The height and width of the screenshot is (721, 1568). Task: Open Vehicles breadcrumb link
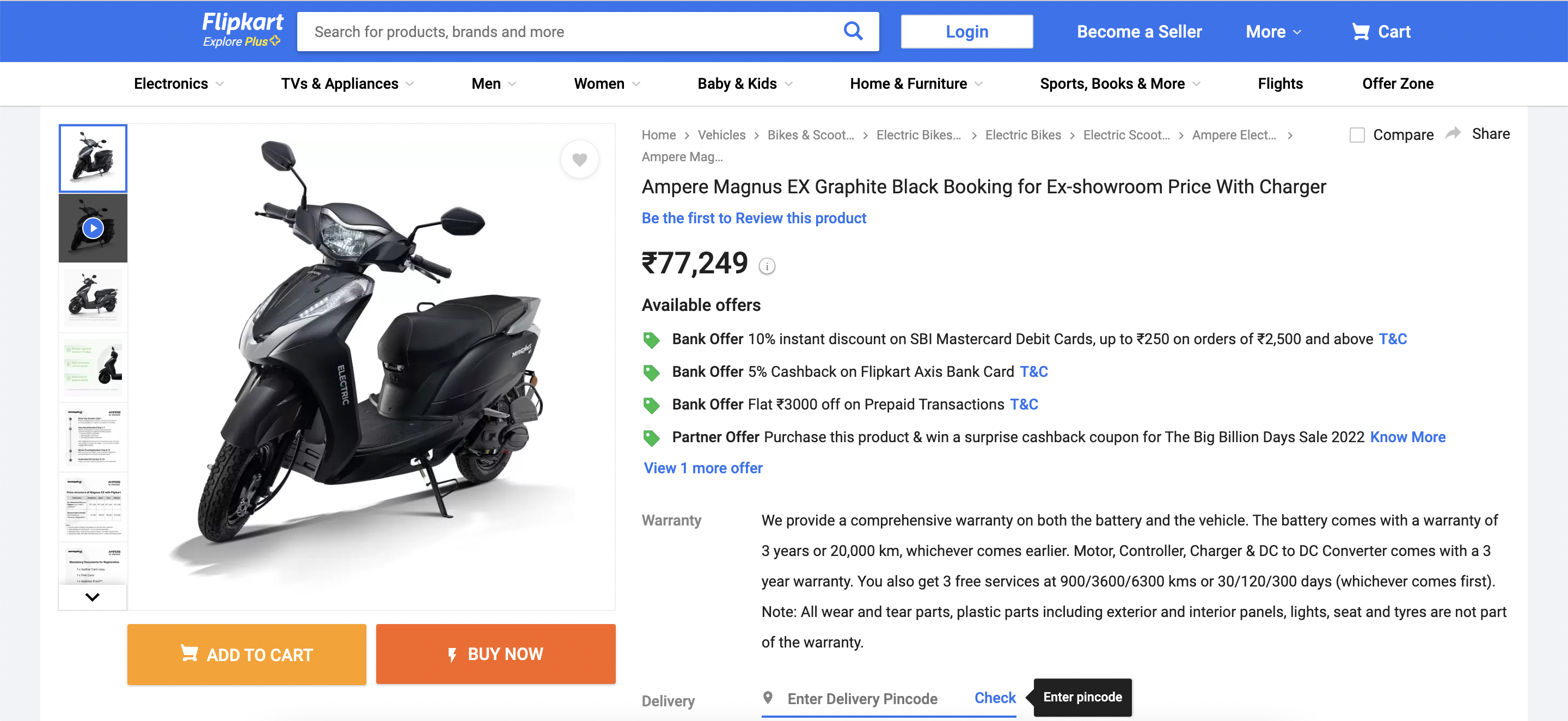click(x=721, y=135)
